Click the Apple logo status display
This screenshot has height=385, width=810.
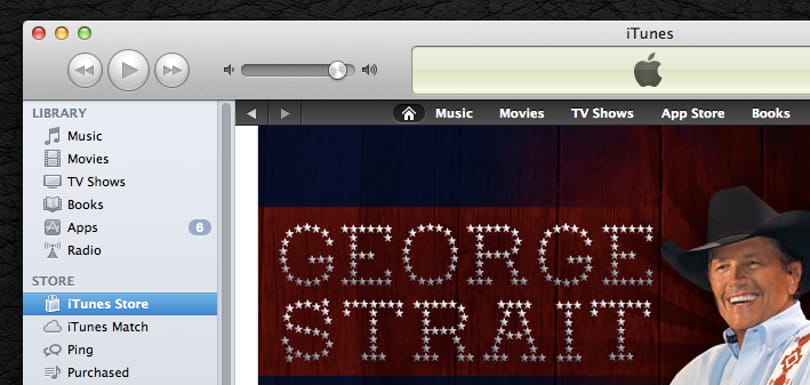tap(648, 70)
